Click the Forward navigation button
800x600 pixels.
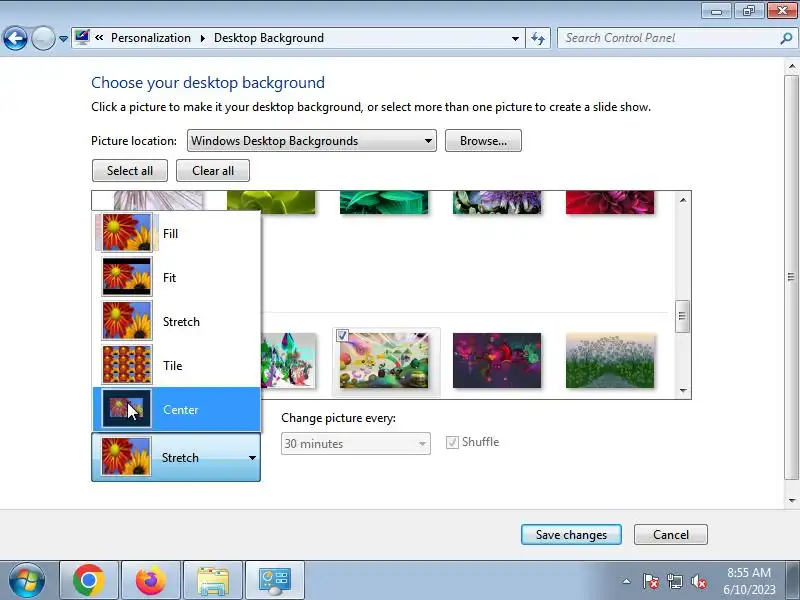pyautogui.click(x=43, y=38)
